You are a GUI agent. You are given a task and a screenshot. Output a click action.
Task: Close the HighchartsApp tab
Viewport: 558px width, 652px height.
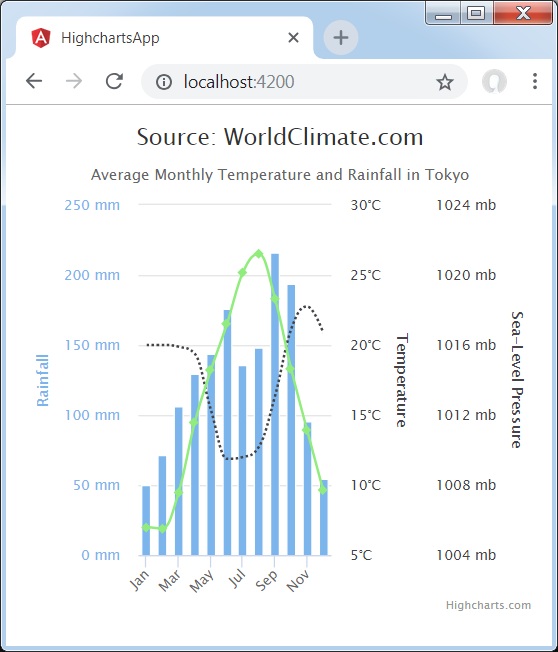pos(293,38)
